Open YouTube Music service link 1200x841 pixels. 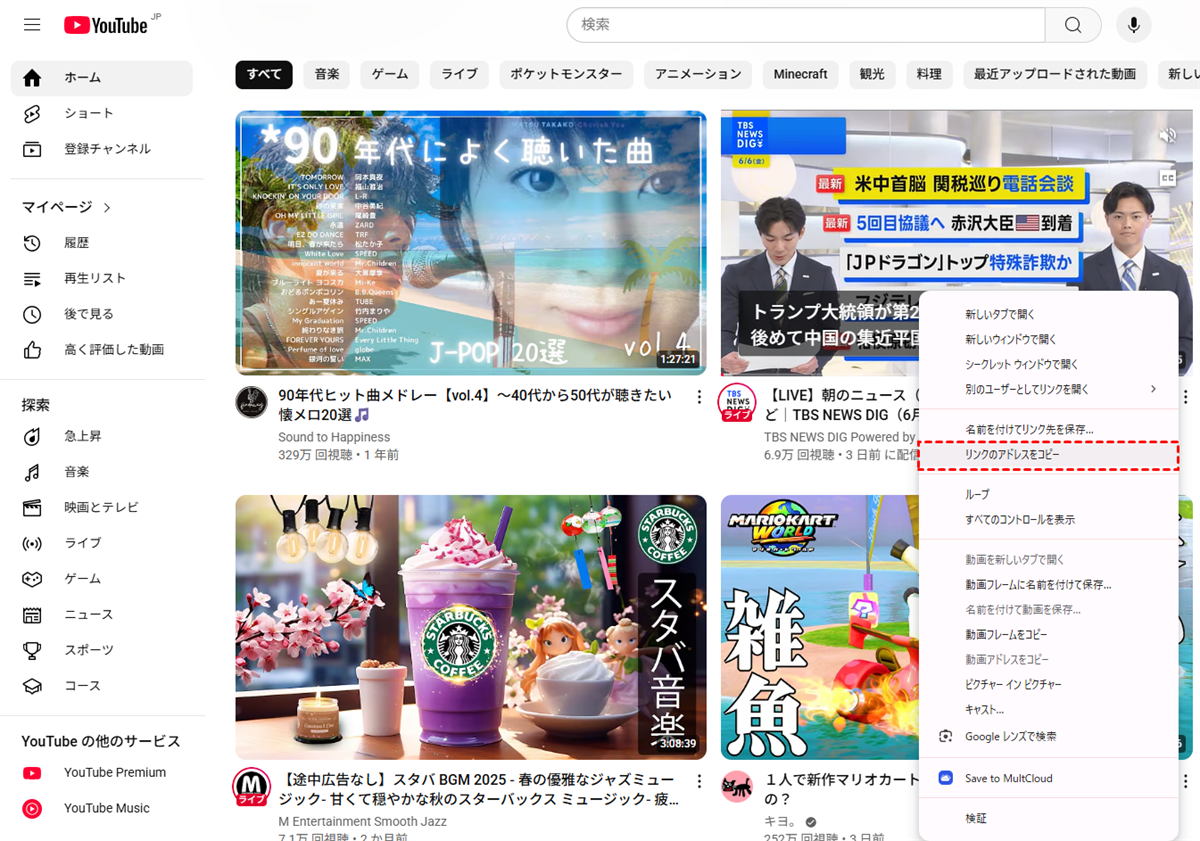click(x=106, y=808)
